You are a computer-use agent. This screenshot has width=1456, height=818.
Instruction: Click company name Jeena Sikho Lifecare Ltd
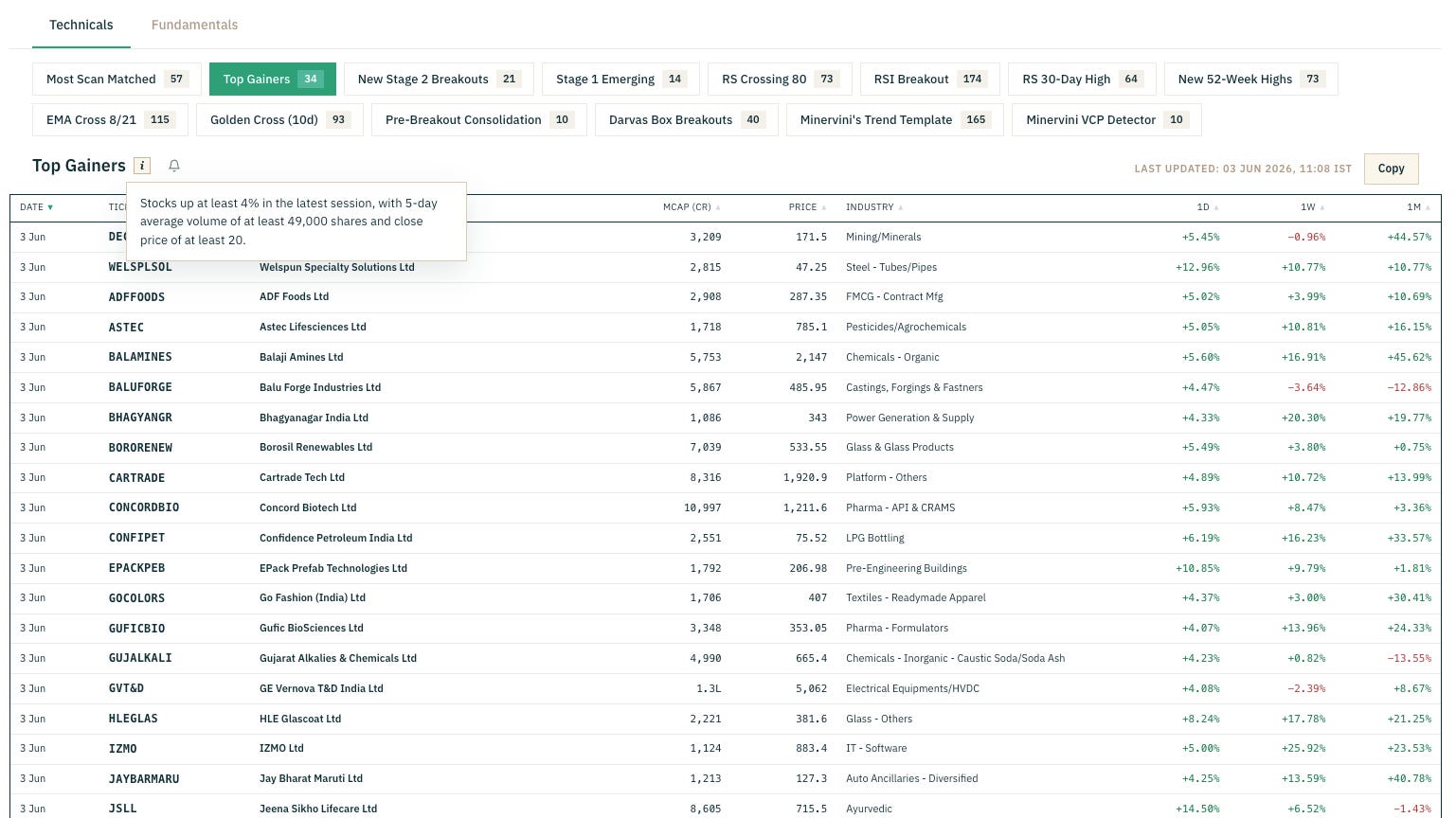click(318, 809)
